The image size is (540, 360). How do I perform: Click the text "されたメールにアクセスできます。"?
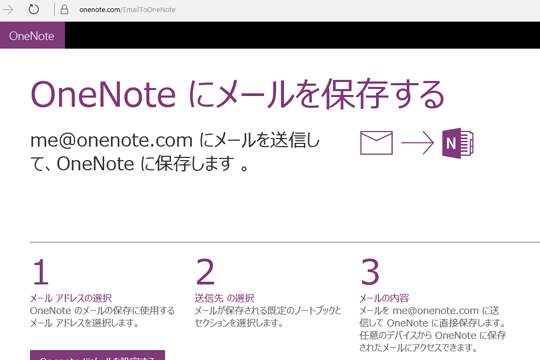click(x=418, y=348)
